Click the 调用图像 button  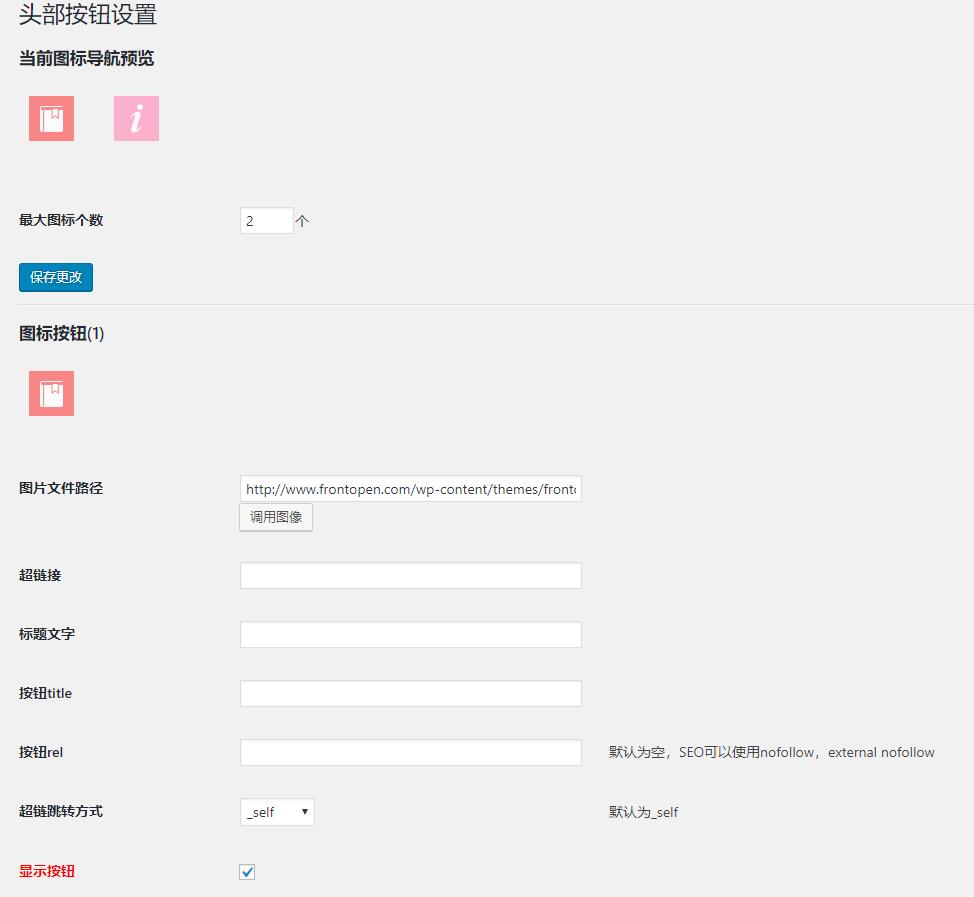coord(276,517)
